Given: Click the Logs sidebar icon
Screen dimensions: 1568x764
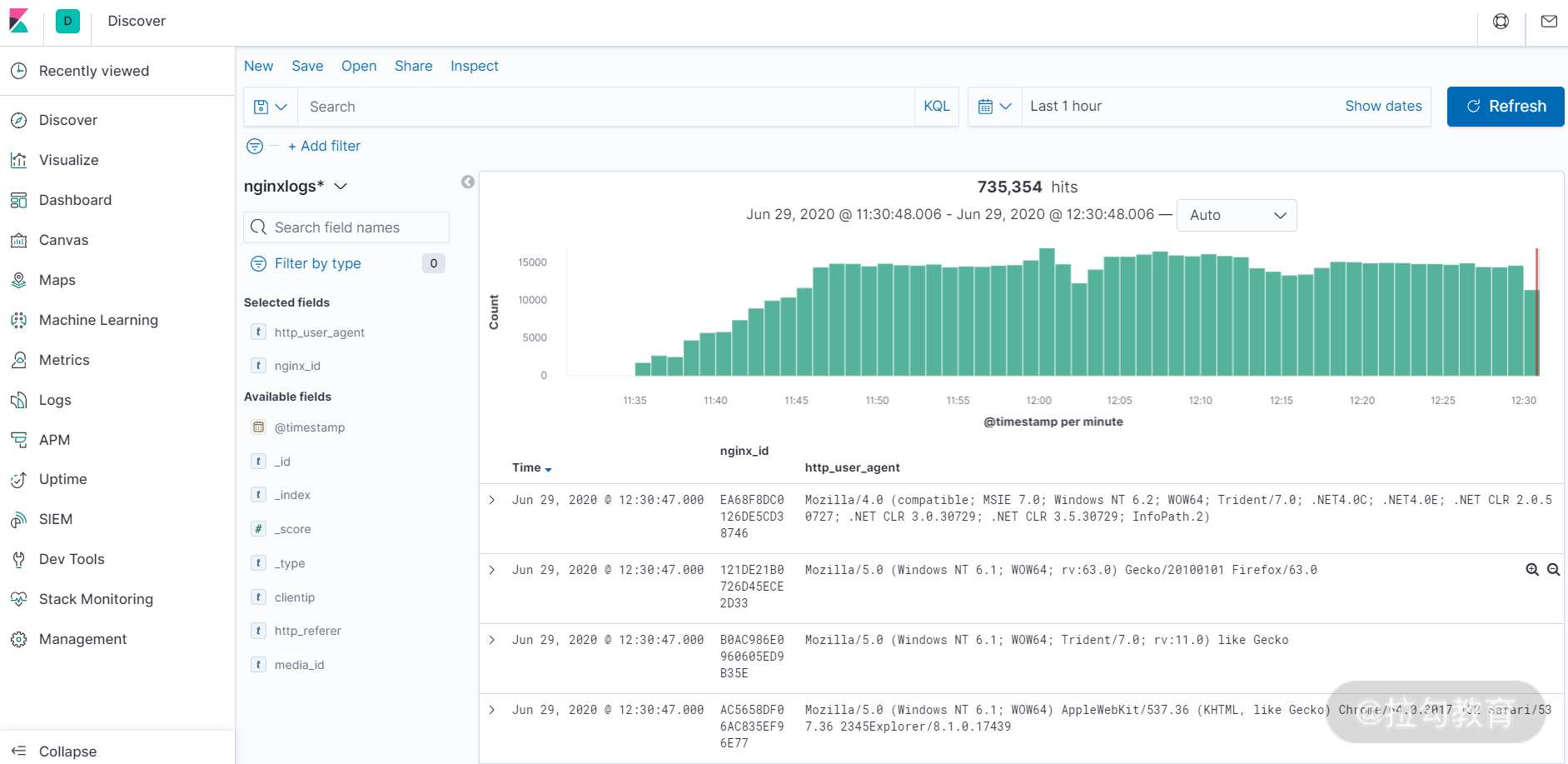Looking at the screenshot, I should pyautogui.click(x=19, y=400).
